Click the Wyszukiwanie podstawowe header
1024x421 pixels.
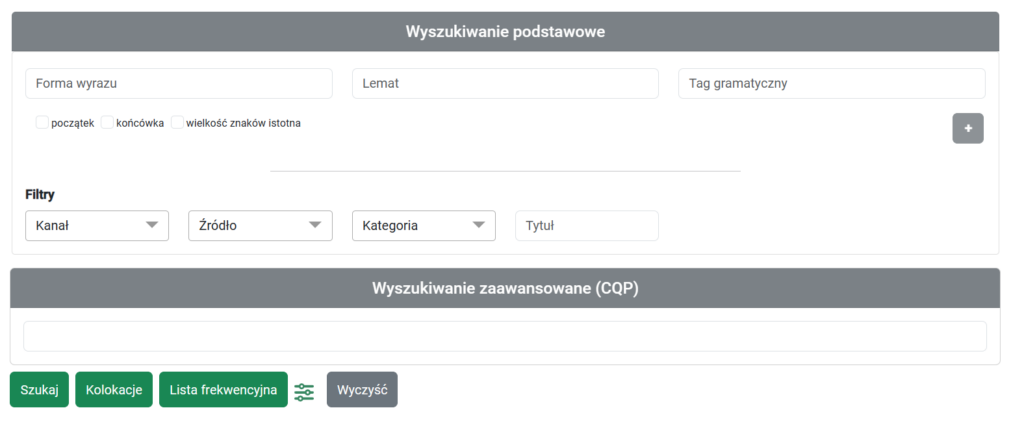pyautogui.click(x=505, y=32)
